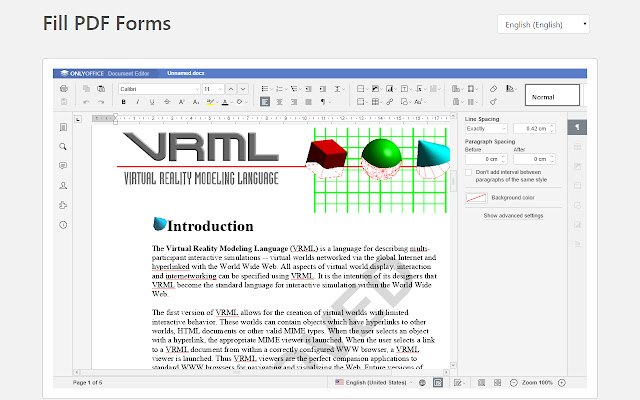Image resolution: width=640 pixels, height=400 pixels.
Task: Click the Insert chart icon
Action: (x=390, y=89)
